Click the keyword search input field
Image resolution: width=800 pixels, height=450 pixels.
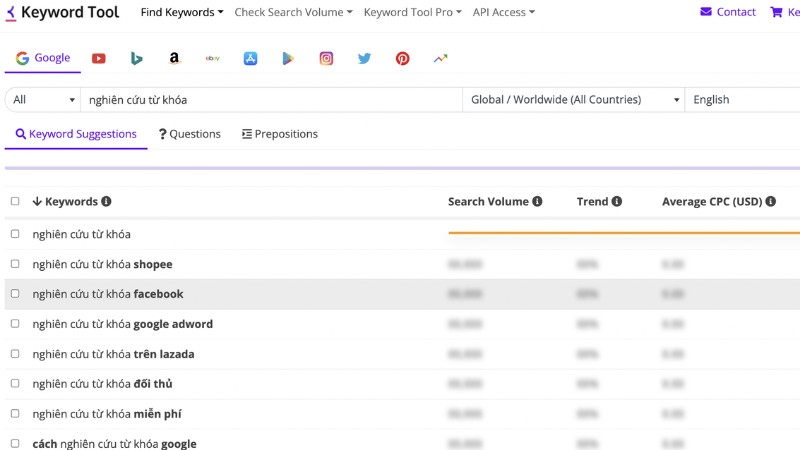(271, 99)
